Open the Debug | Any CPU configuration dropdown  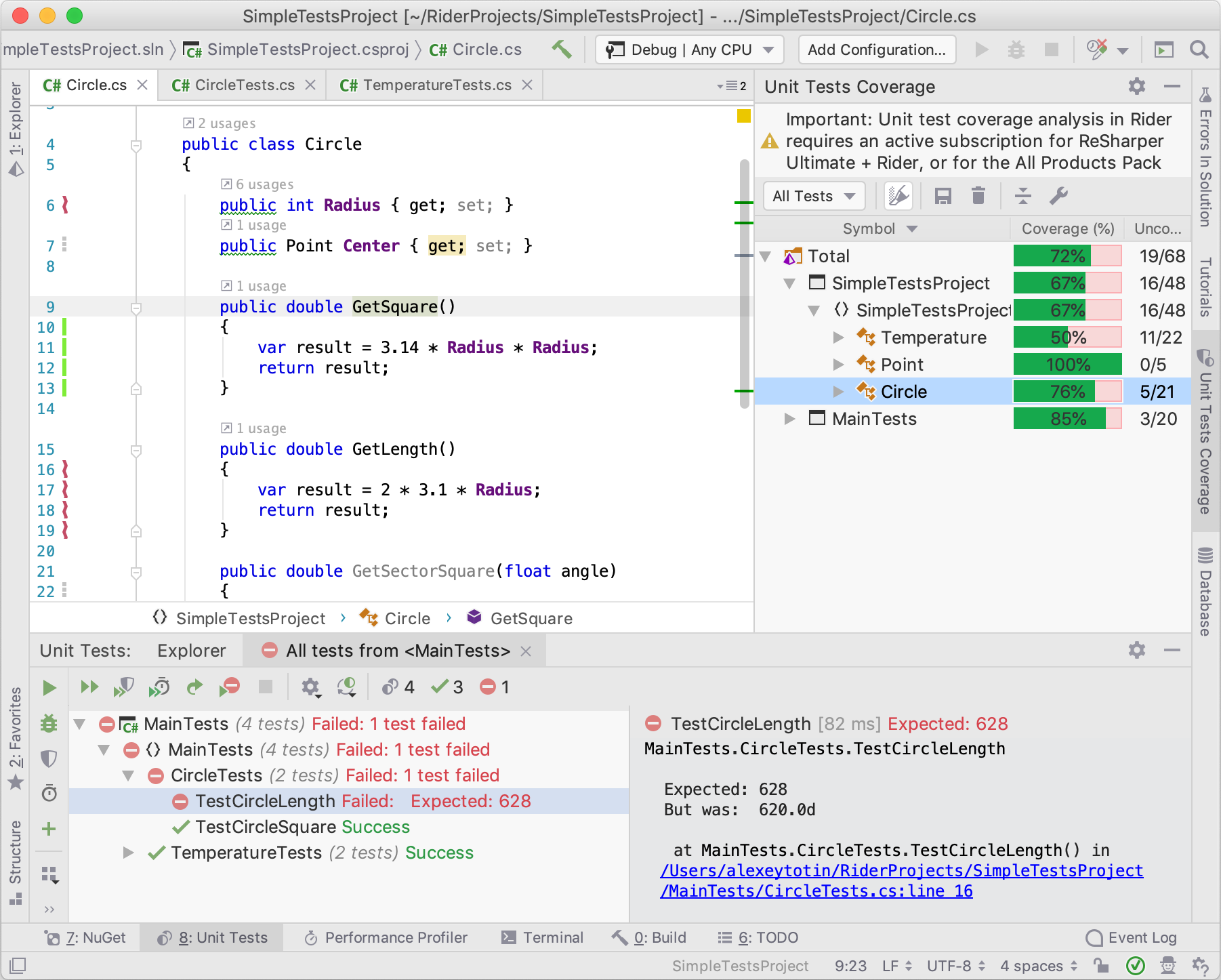pos(690,49)
